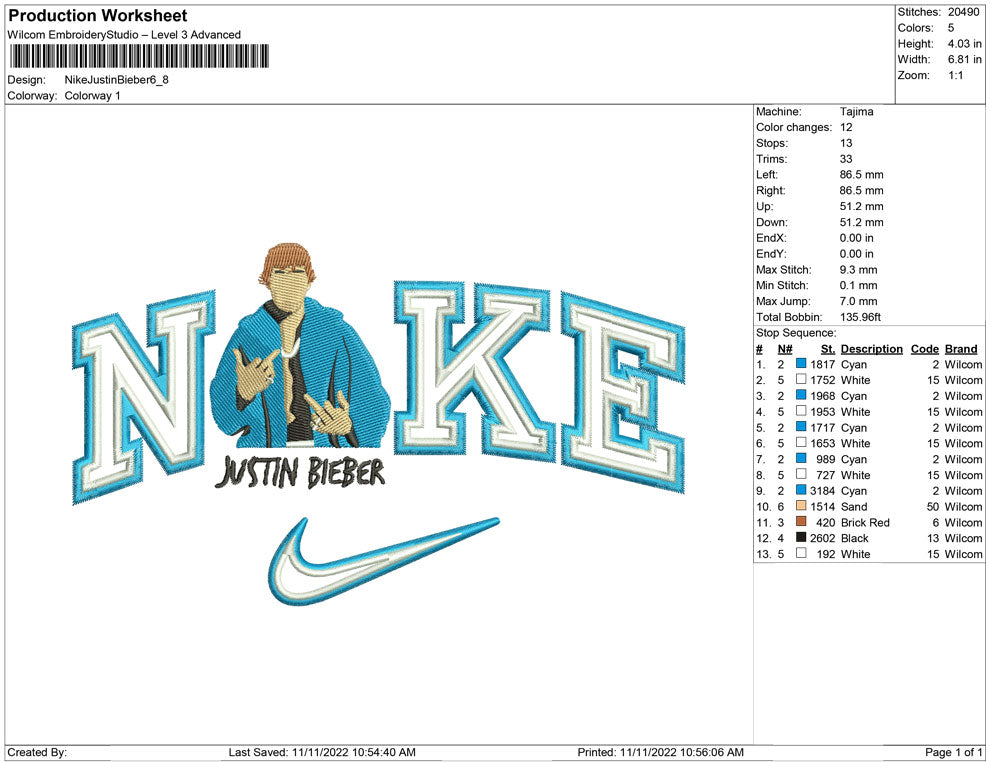Click 'Wilcom EmbroideryStudio – Level 3 Advanced' text
Image resolution: width=990 pixels, height=762 pixels.
click(x=124, y=35)
